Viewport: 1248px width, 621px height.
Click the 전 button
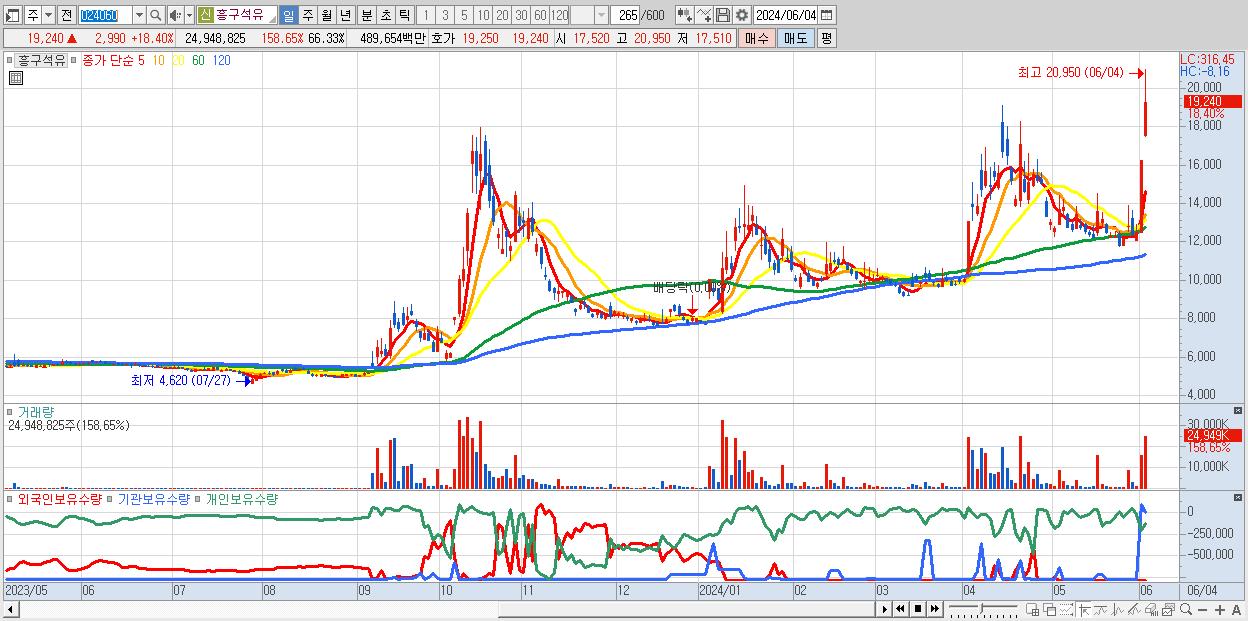[x=66, y=15]
